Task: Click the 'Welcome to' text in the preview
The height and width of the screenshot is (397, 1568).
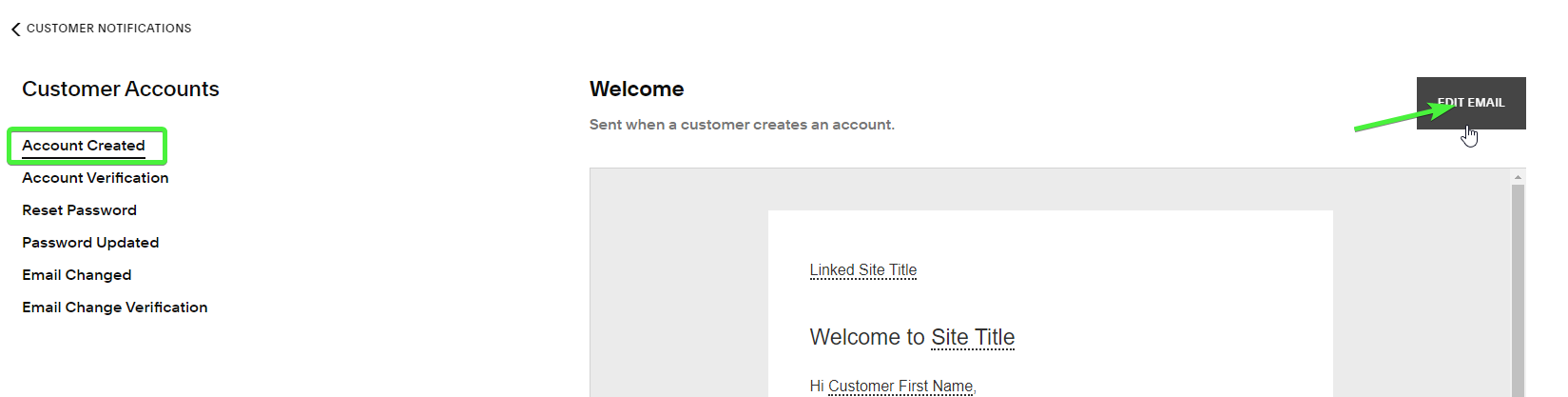Action: point(866,337)
